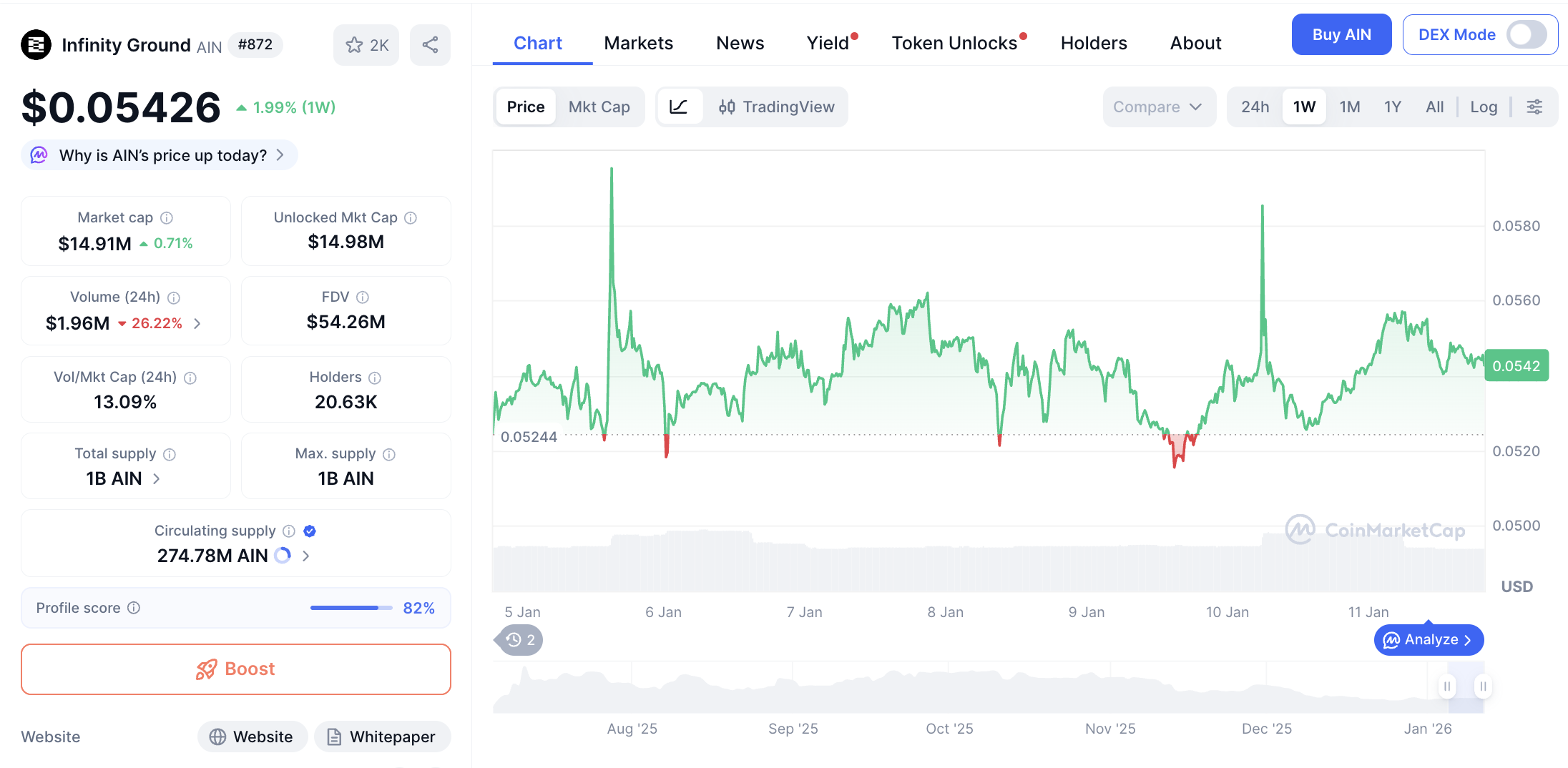This screenshot has height=768, width=1568.
Task: Enable Log scale on chart
Action: pyautogui.click(x=1484, y=107)
